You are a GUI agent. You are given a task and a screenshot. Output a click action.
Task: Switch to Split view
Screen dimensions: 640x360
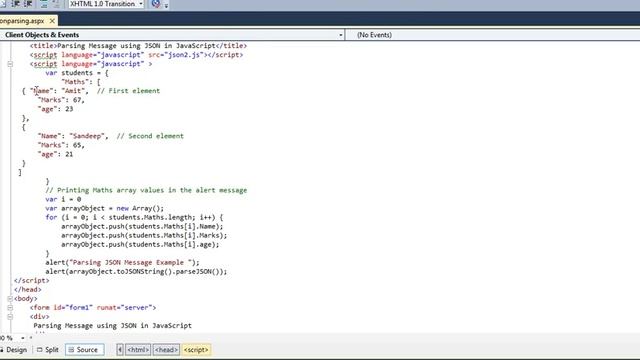point(48,350)
